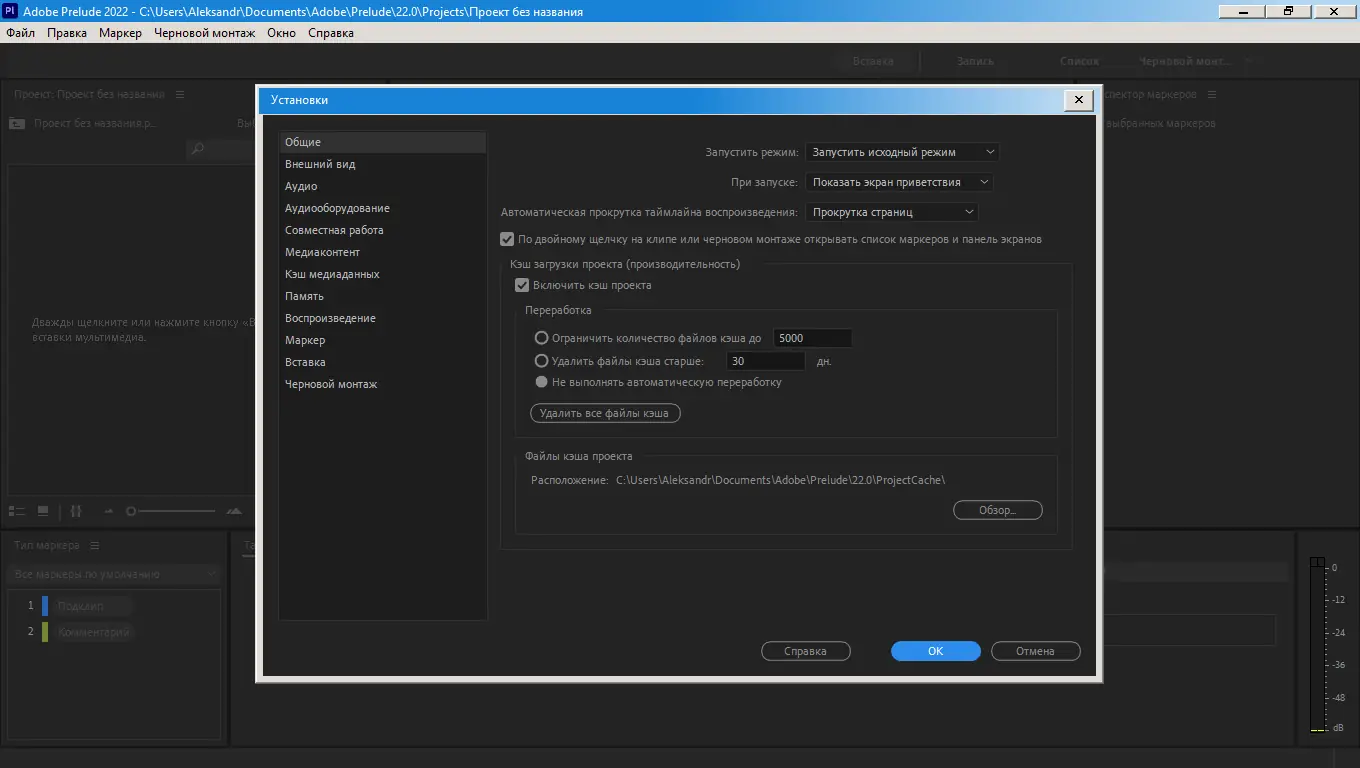Select Ограничить количество файлов кэша radio
The width and height of the screenshot is (1360, 768).
pyautogui.click(x=542, y=338)
